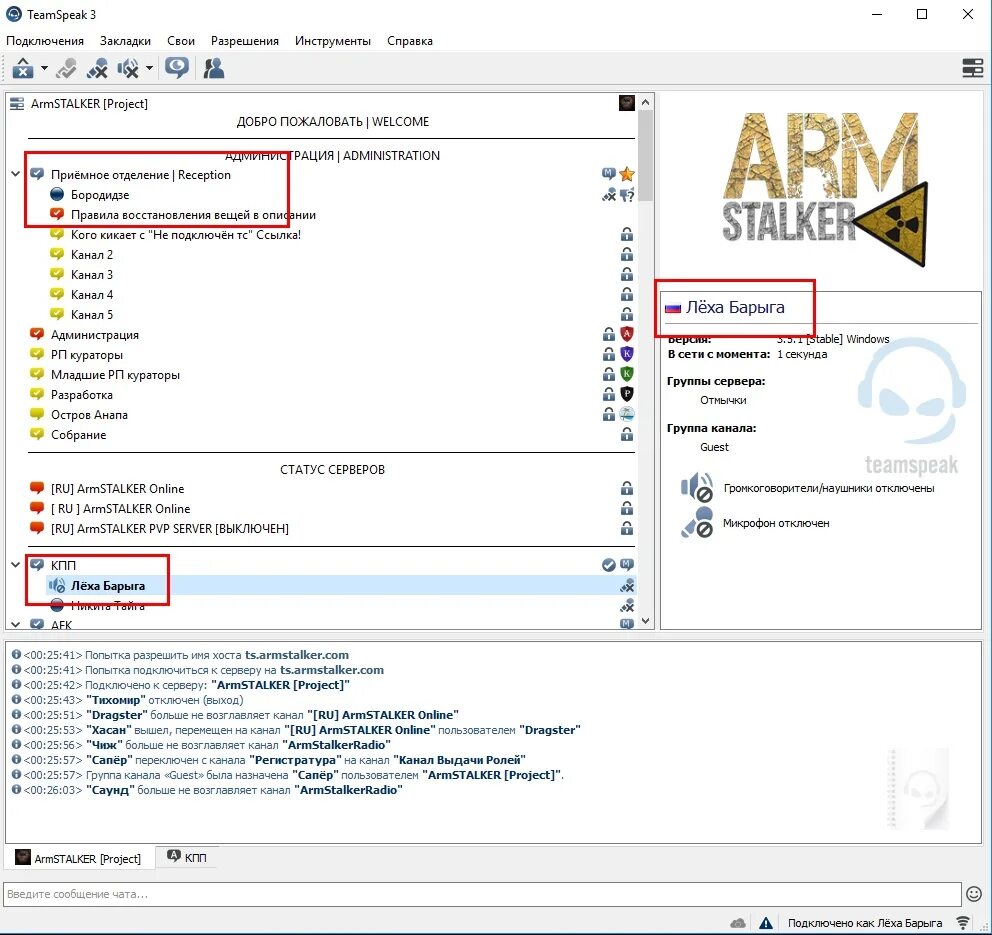This screenshot has height=935, width=992.
Task: Select the РП кураторы channel
Action: point(87,355)
